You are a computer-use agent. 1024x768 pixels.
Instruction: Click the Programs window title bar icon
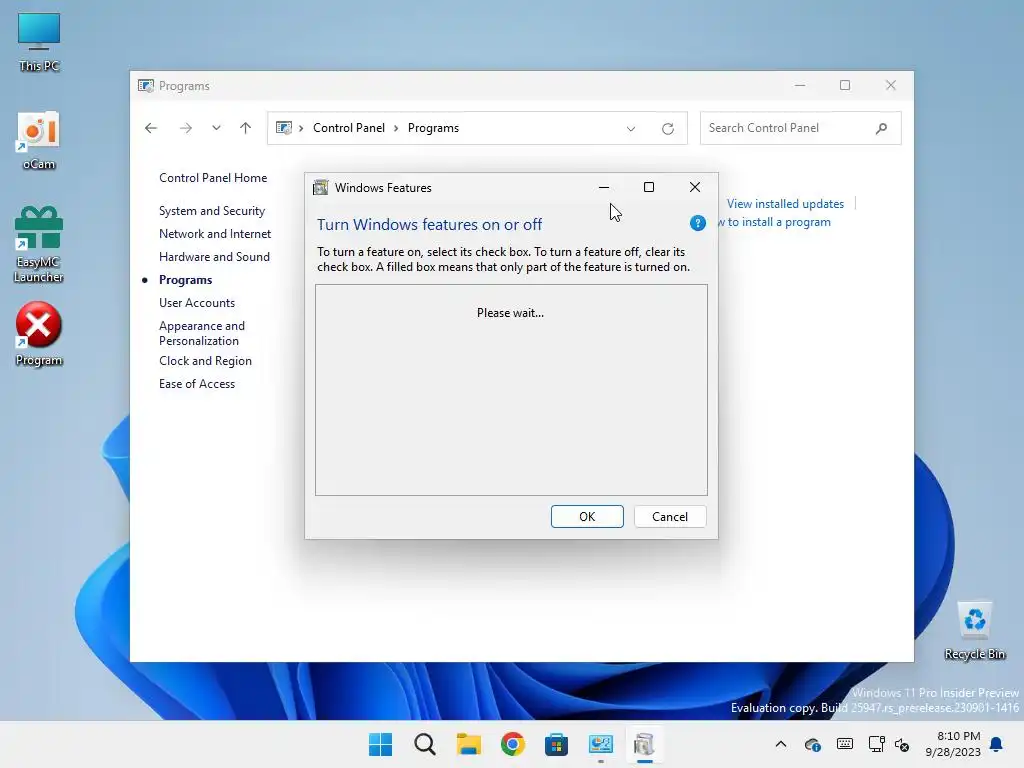[x=146, y=86]
